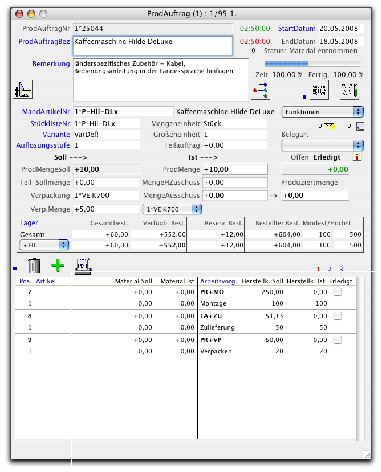Click the MengeHZuschuss input field

[235, 182]
